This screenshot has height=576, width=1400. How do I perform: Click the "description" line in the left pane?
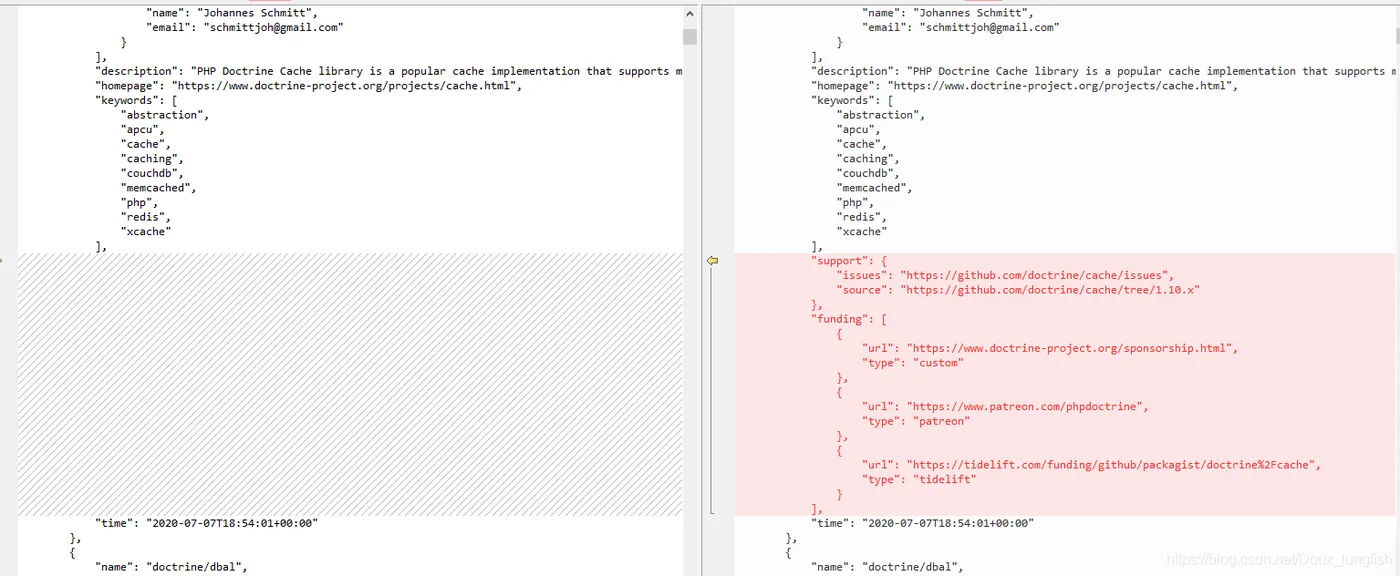point(389,71)
